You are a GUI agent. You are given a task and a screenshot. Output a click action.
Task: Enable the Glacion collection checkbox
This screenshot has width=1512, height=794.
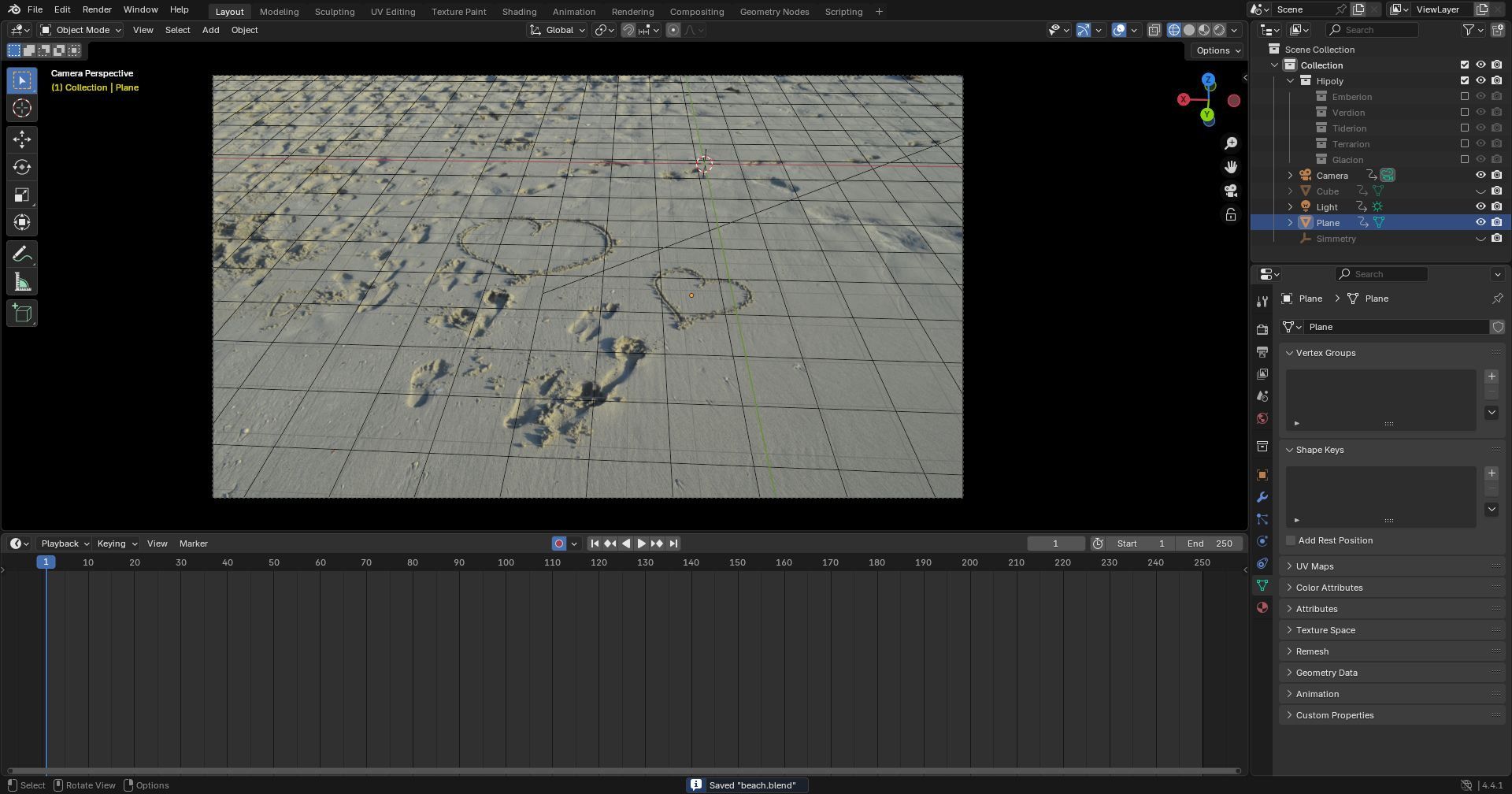pyautogui.click(x=1465, y=159)
